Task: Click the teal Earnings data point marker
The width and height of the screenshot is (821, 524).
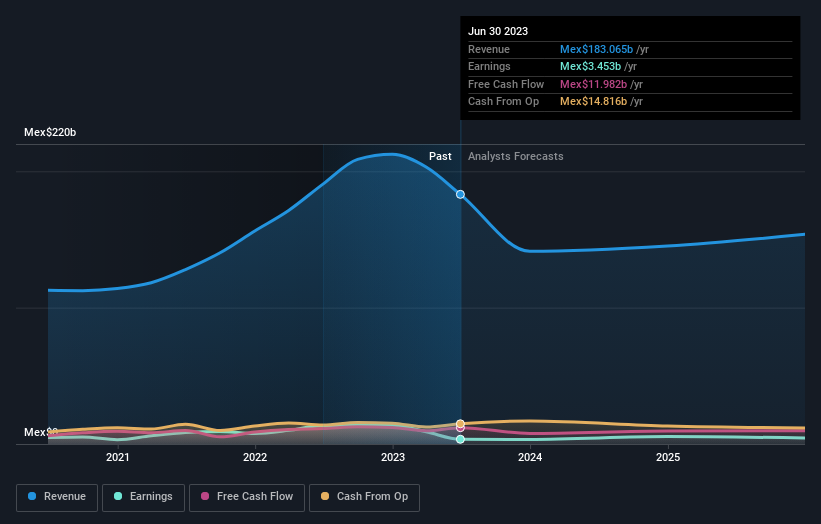Action: pos(460,439)
